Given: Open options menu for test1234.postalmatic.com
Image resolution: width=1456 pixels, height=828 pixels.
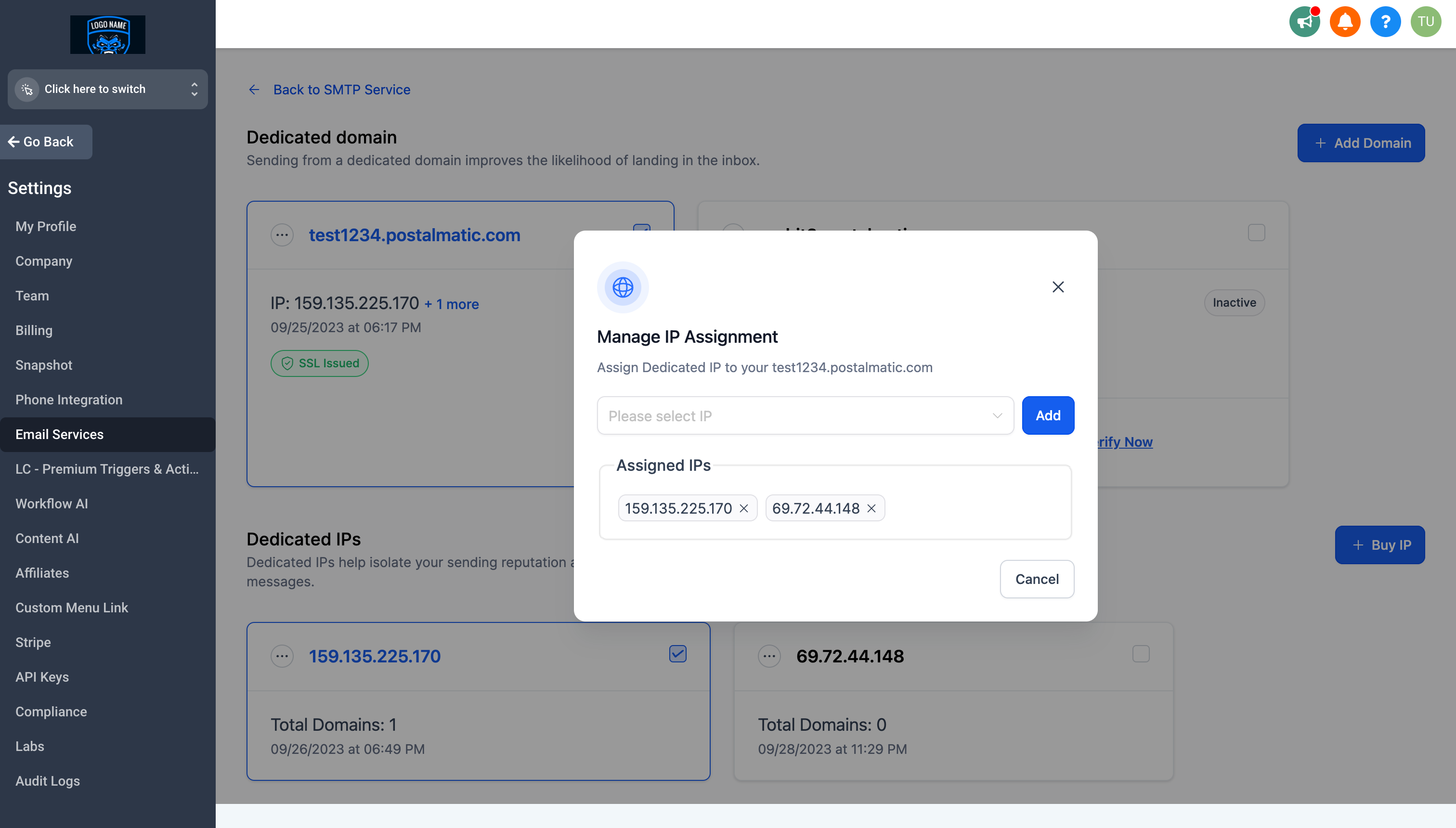Looking at the screenshot, I should coord(282,235).
